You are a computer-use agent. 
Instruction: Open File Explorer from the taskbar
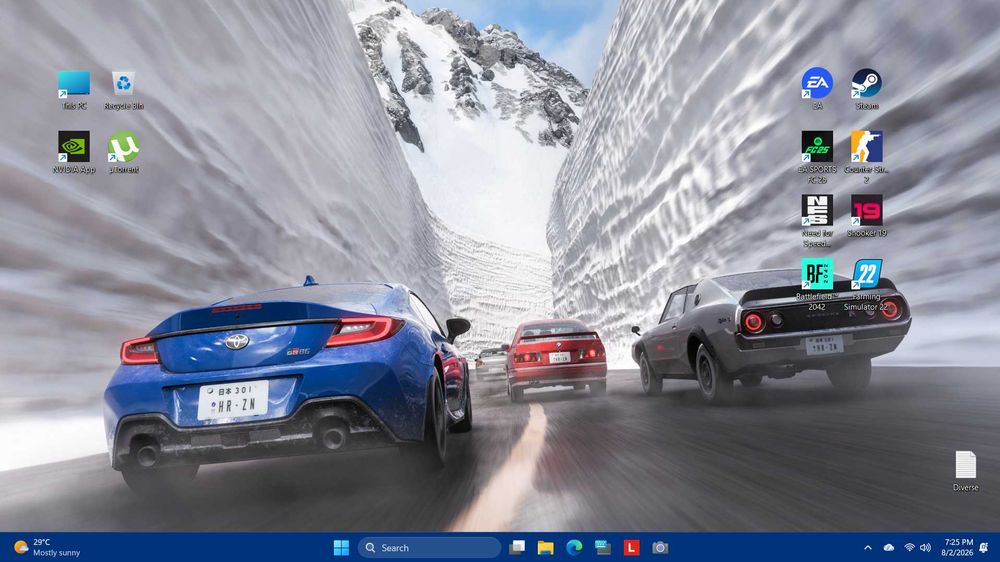click(545, 547)
